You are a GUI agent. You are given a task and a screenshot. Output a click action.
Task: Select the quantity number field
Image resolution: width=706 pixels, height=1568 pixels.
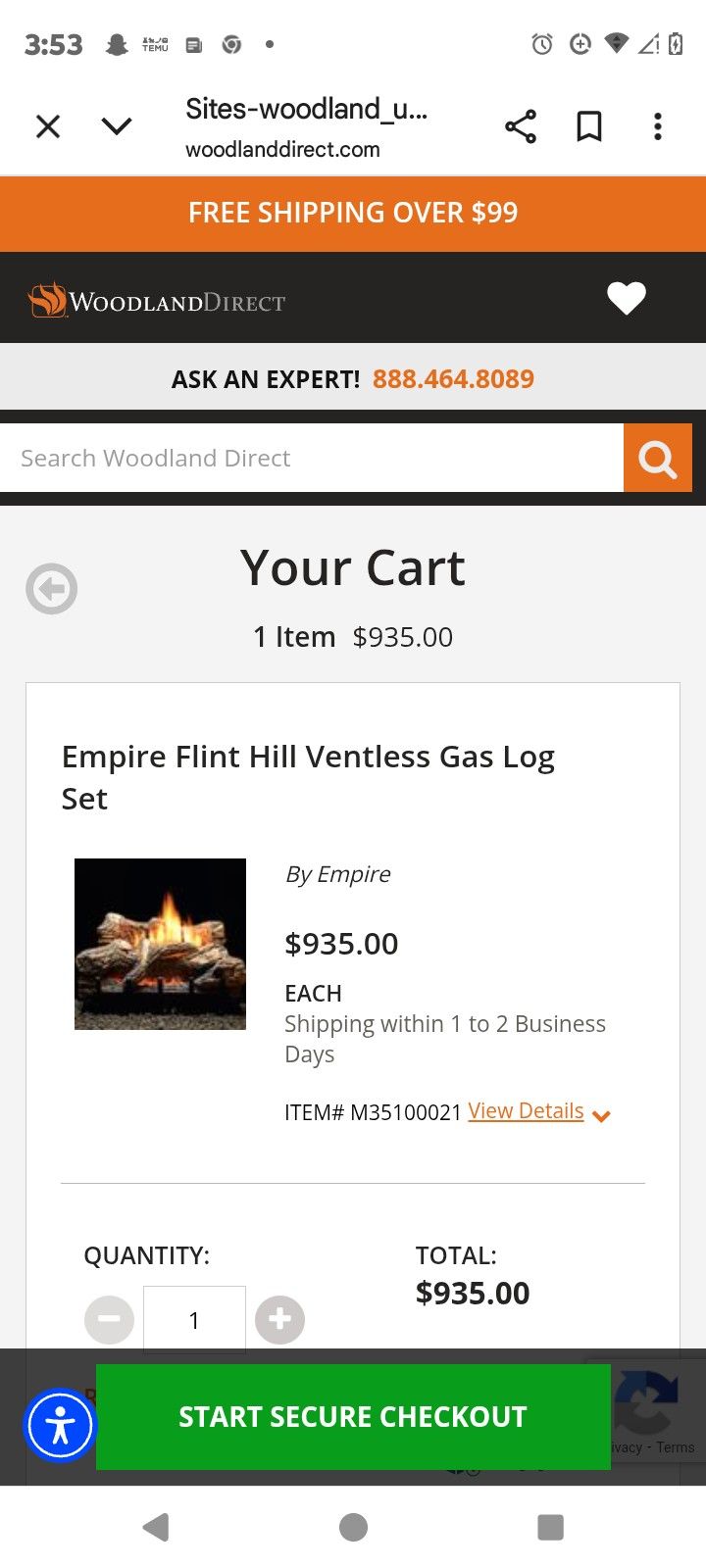194,1320
